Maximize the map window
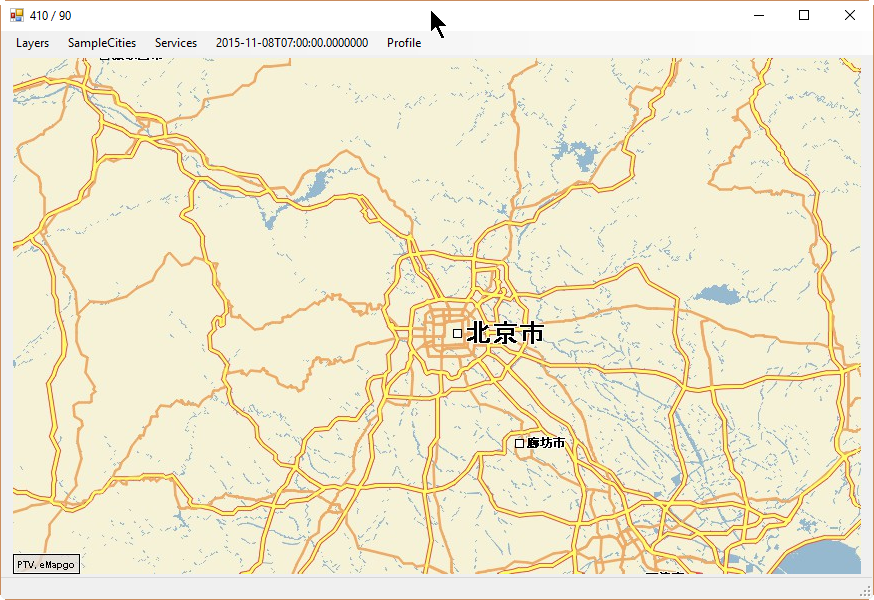 pyautogui.click(x=804, y=15)
